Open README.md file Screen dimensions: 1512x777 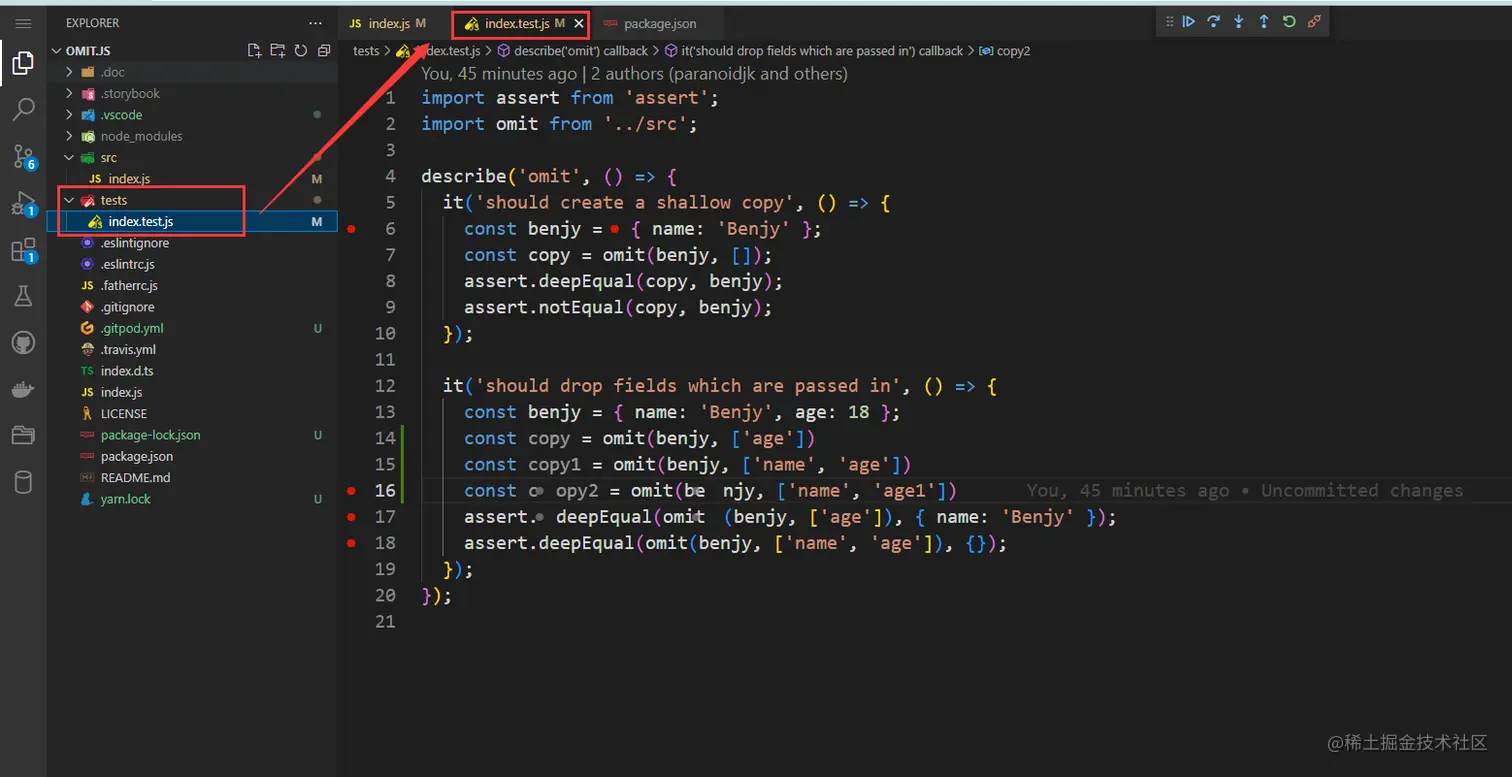pyautogui.click(x=193, y=478)
